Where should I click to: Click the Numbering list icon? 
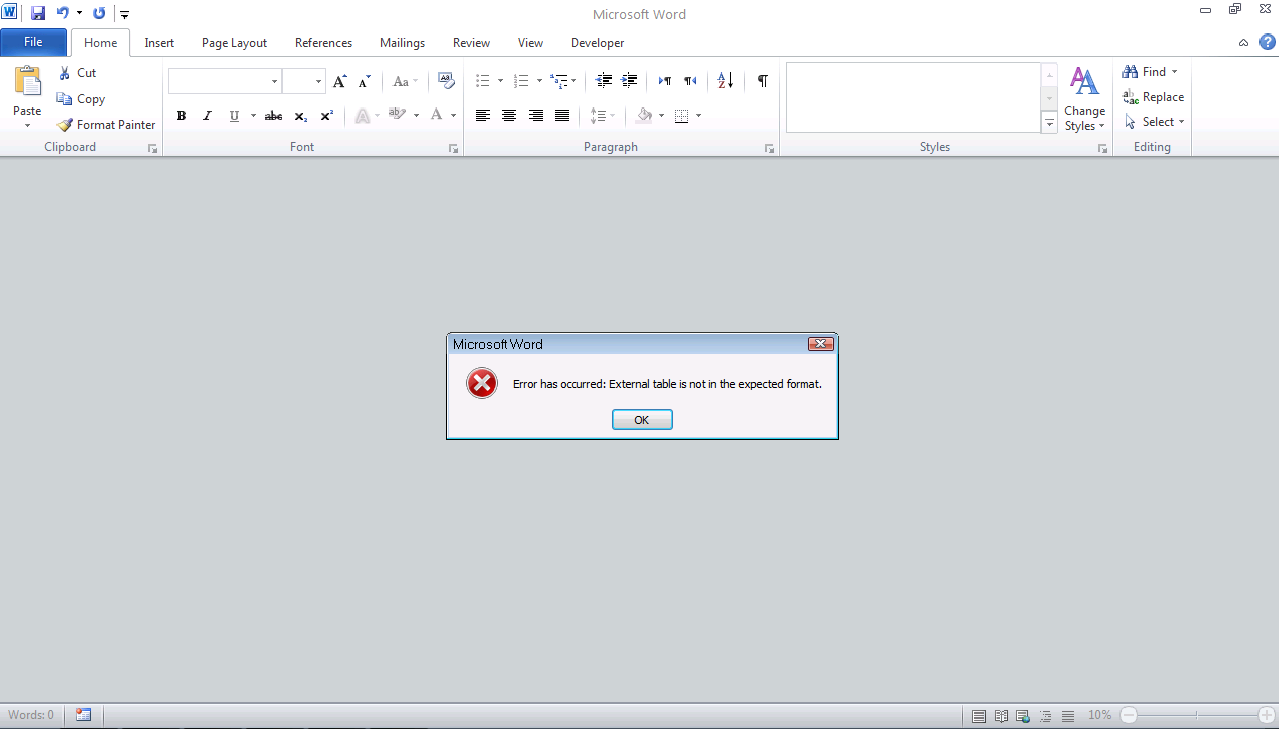click(520, 81)
